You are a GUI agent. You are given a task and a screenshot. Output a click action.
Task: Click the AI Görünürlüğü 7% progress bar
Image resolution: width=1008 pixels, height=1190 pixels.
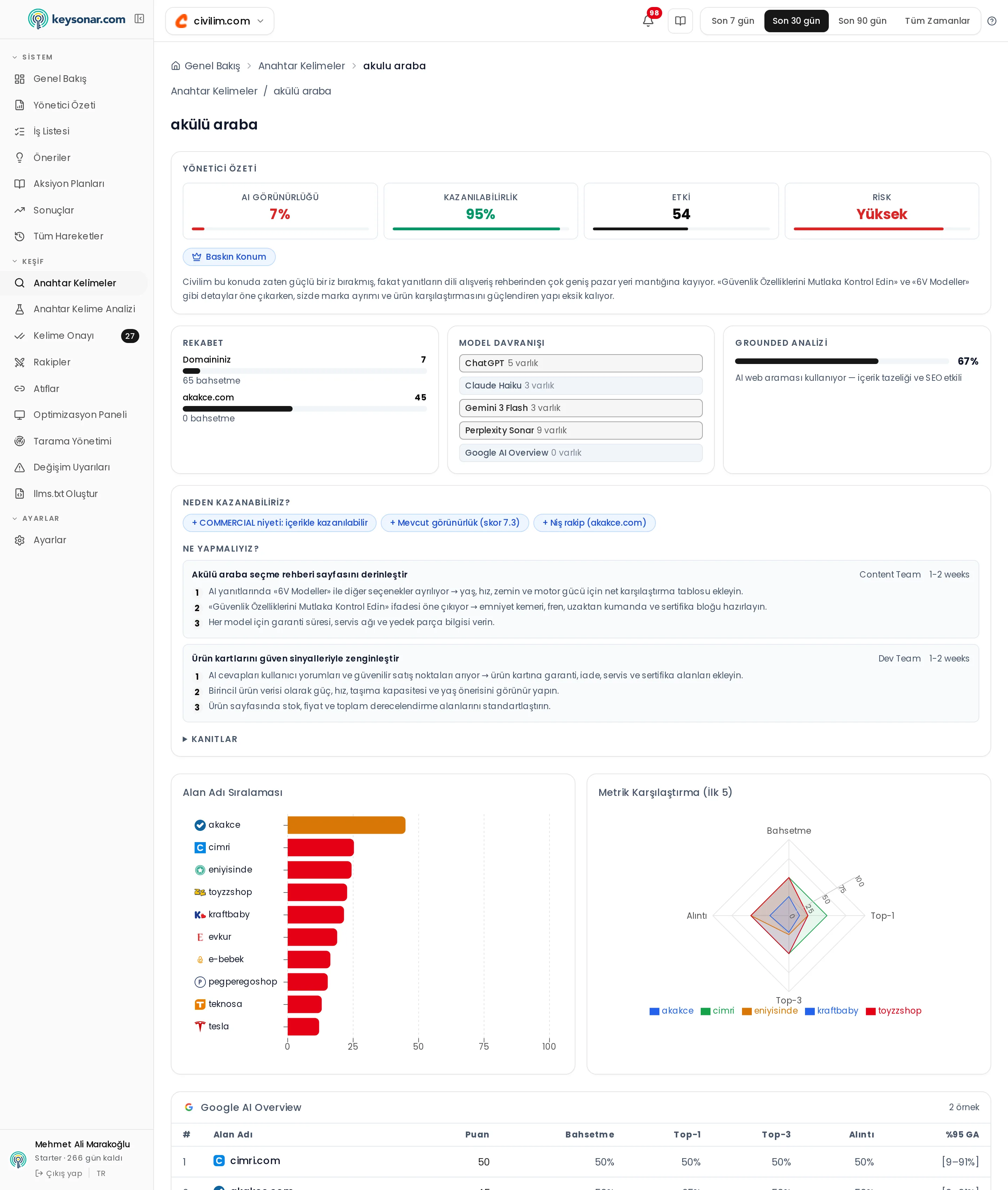point(280,229)
